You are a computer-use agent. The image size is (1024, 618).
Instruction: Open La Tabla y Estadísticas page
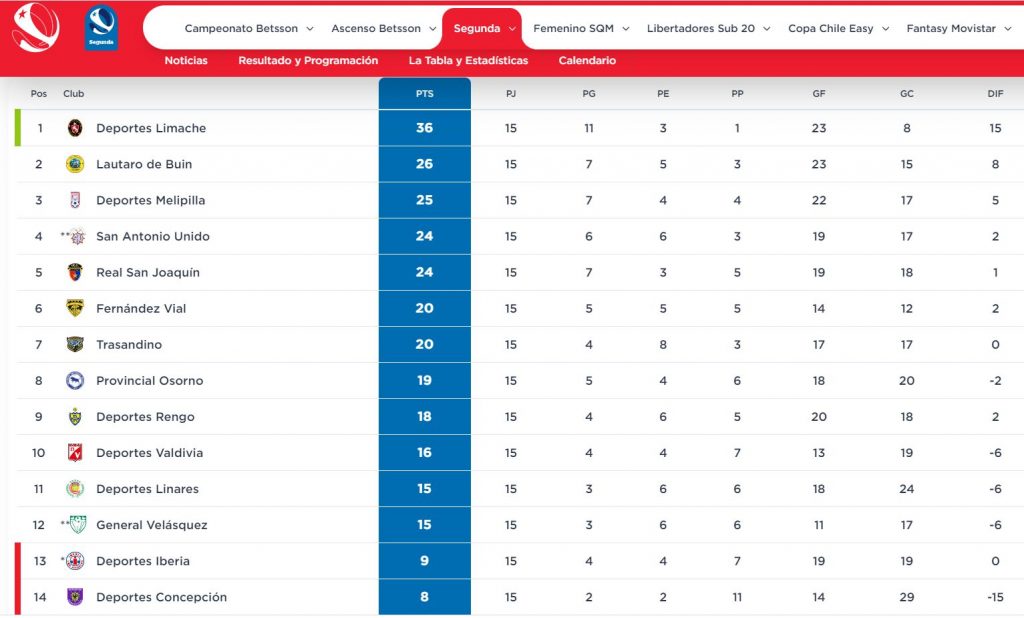click(x=468, y=61)
